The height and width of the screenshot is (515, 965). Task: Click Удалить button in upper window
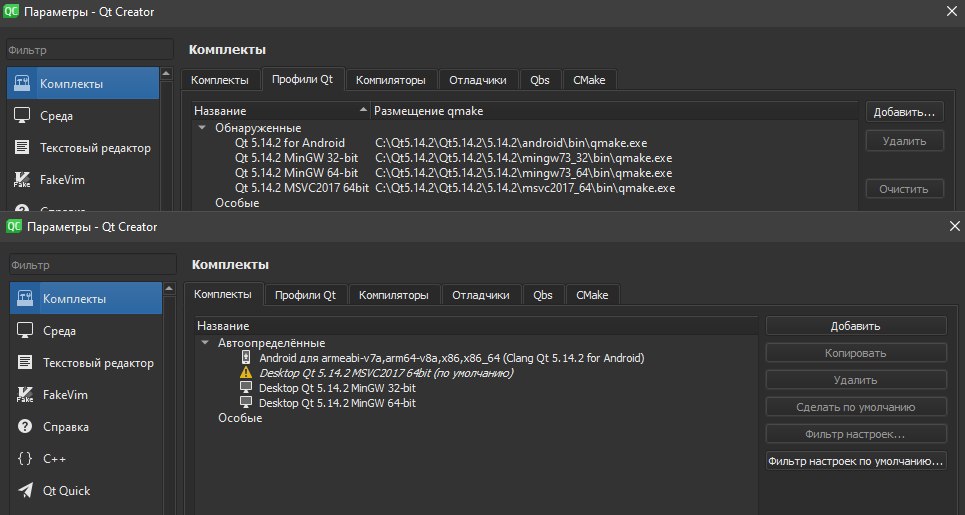point(905,141)
